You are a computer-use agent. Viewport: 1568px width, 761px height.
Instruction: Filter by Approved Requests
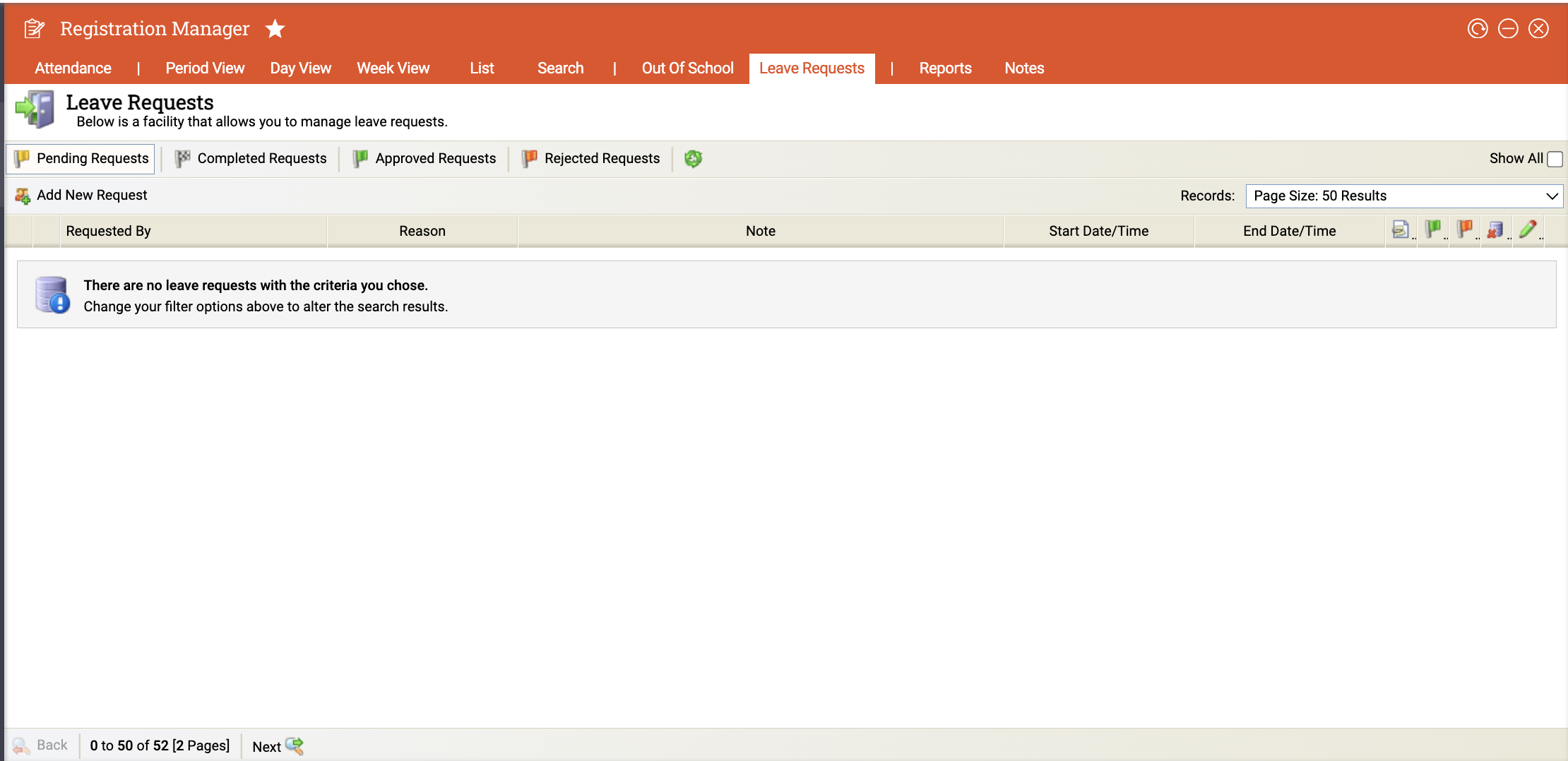424,159
